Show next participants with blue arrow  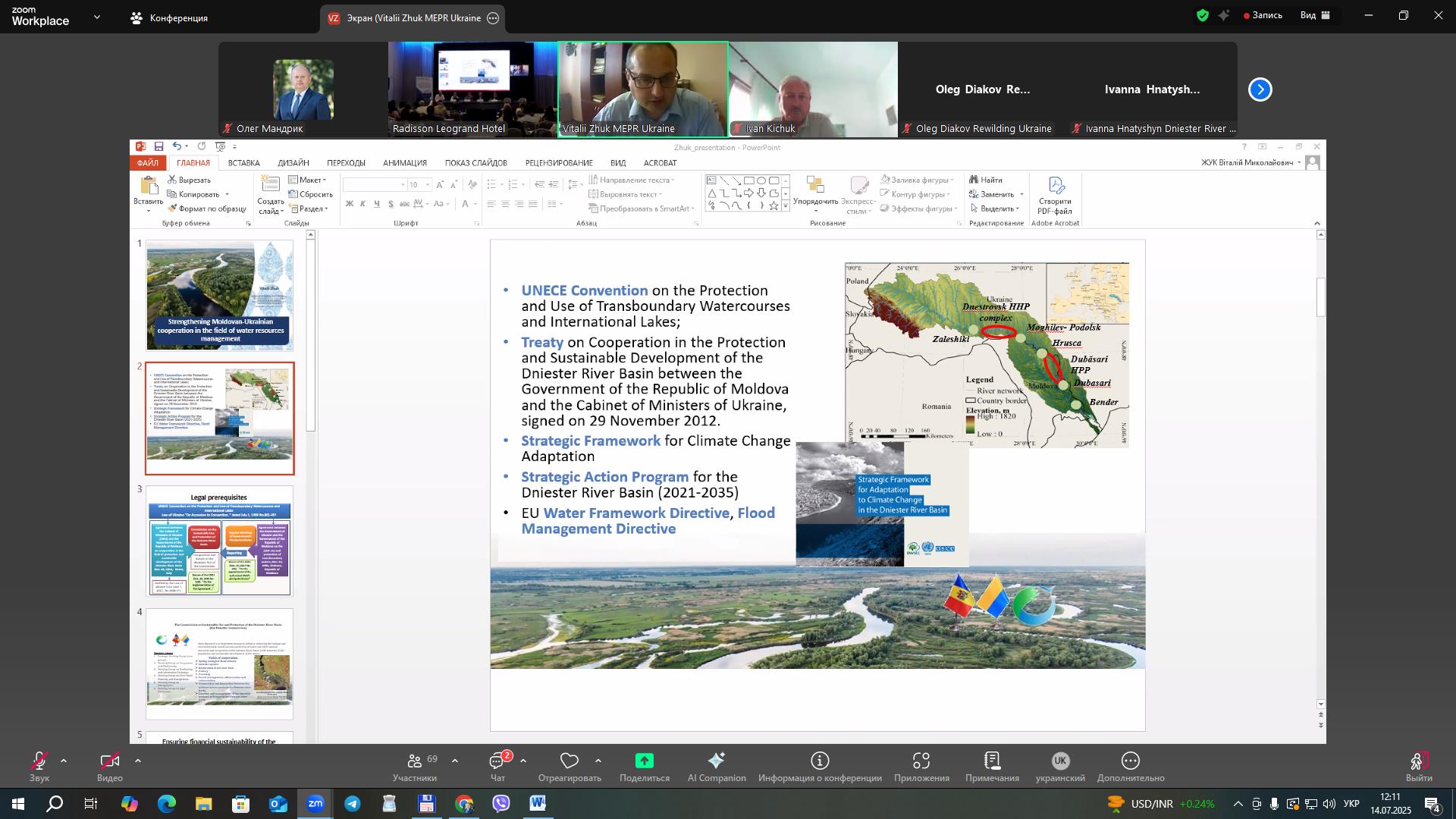[1260, 89]
